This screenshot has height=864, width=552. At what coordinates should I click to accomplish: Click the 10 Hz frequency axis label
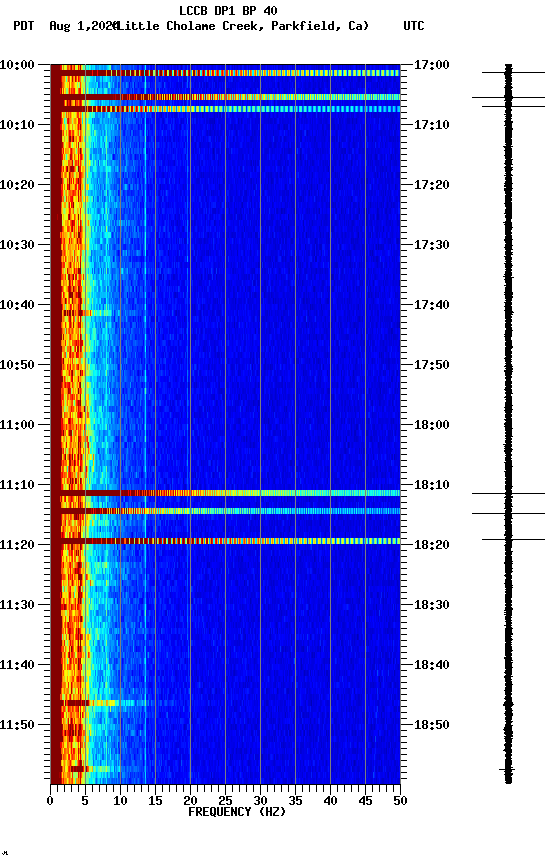(x=120, y=801)
